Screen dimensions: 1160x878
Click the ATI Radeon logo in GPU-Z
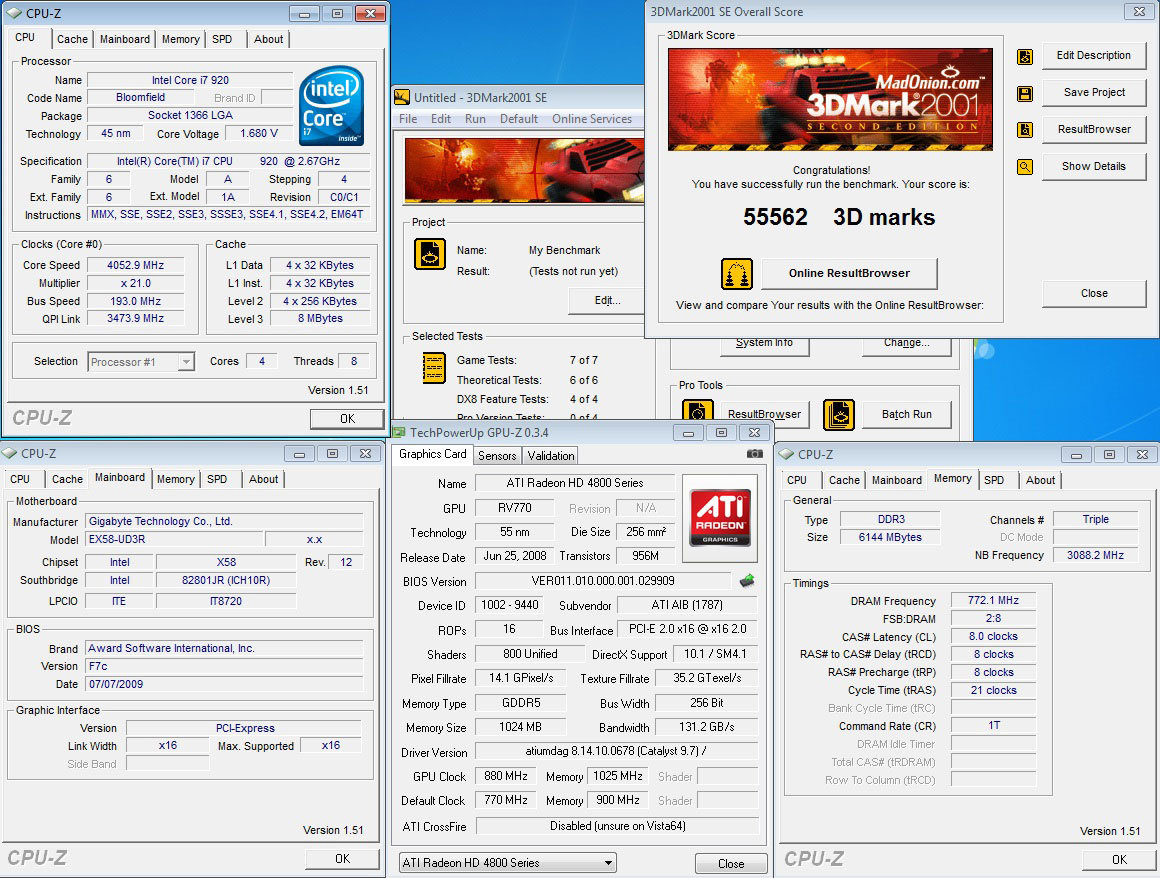click(720, 518)
